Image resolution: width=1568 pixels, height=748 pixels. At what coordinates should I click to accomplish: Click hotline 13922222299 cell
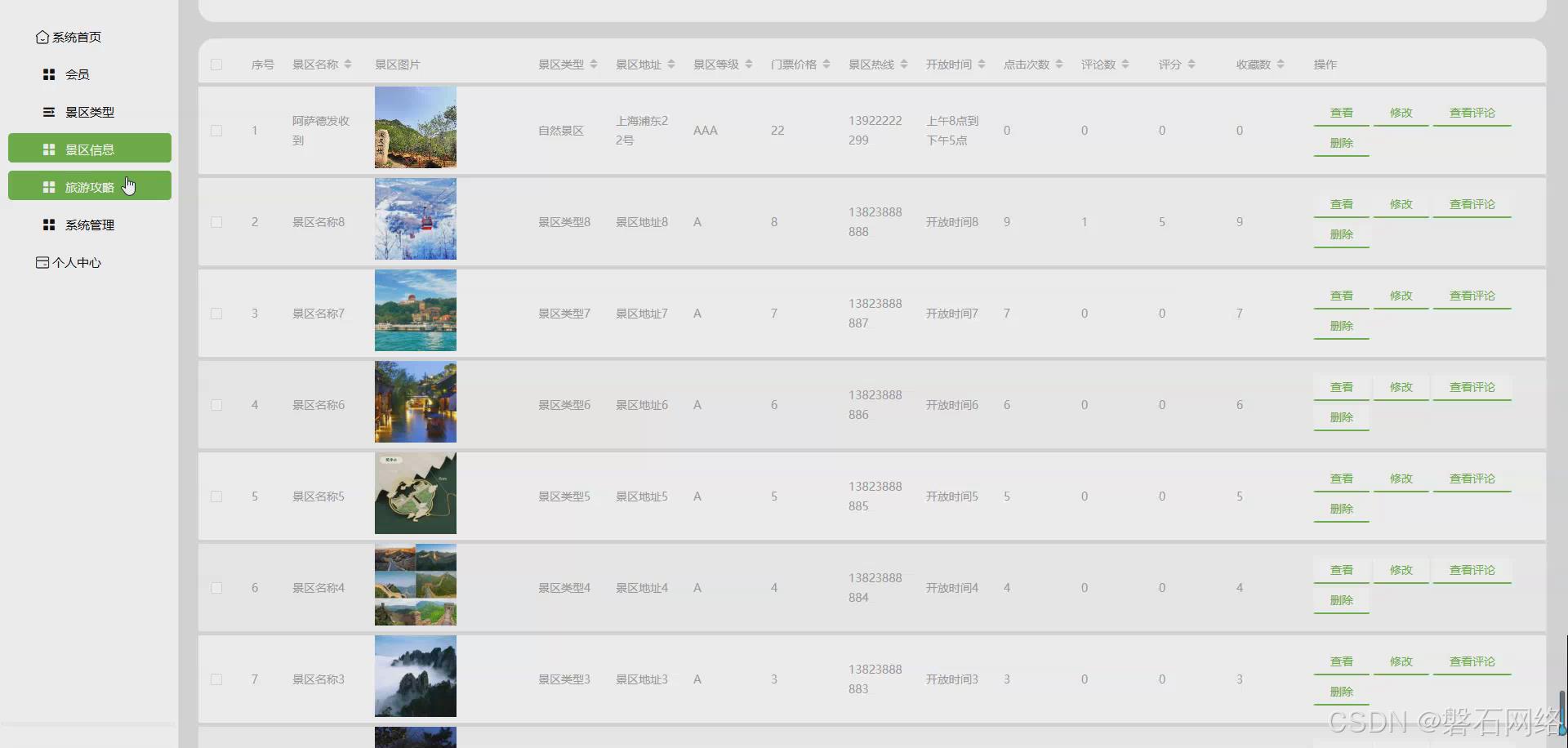pos(875,131)
